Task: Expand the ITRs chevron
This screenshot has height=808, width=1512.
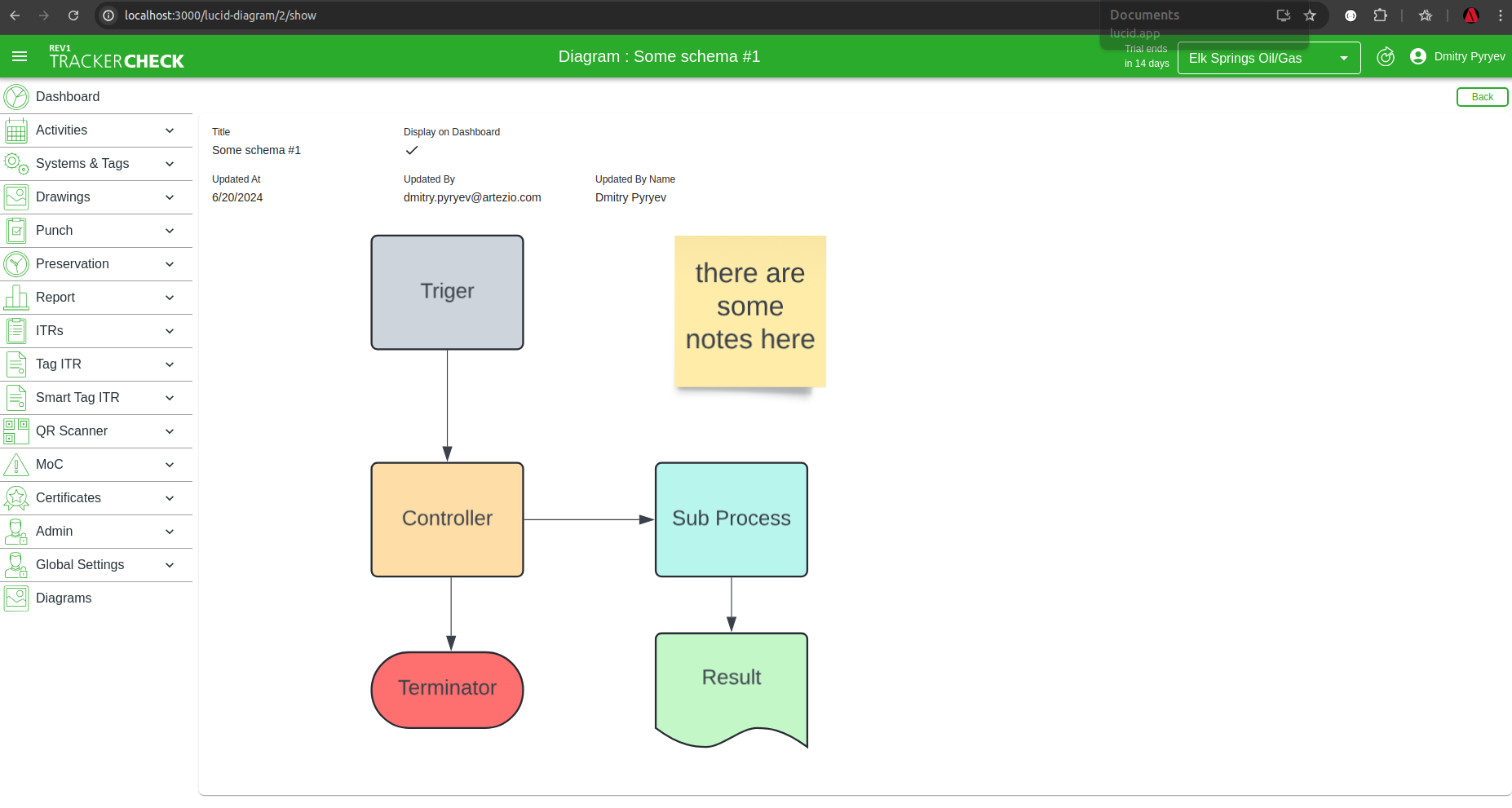Action: click(x=170, y=331)
